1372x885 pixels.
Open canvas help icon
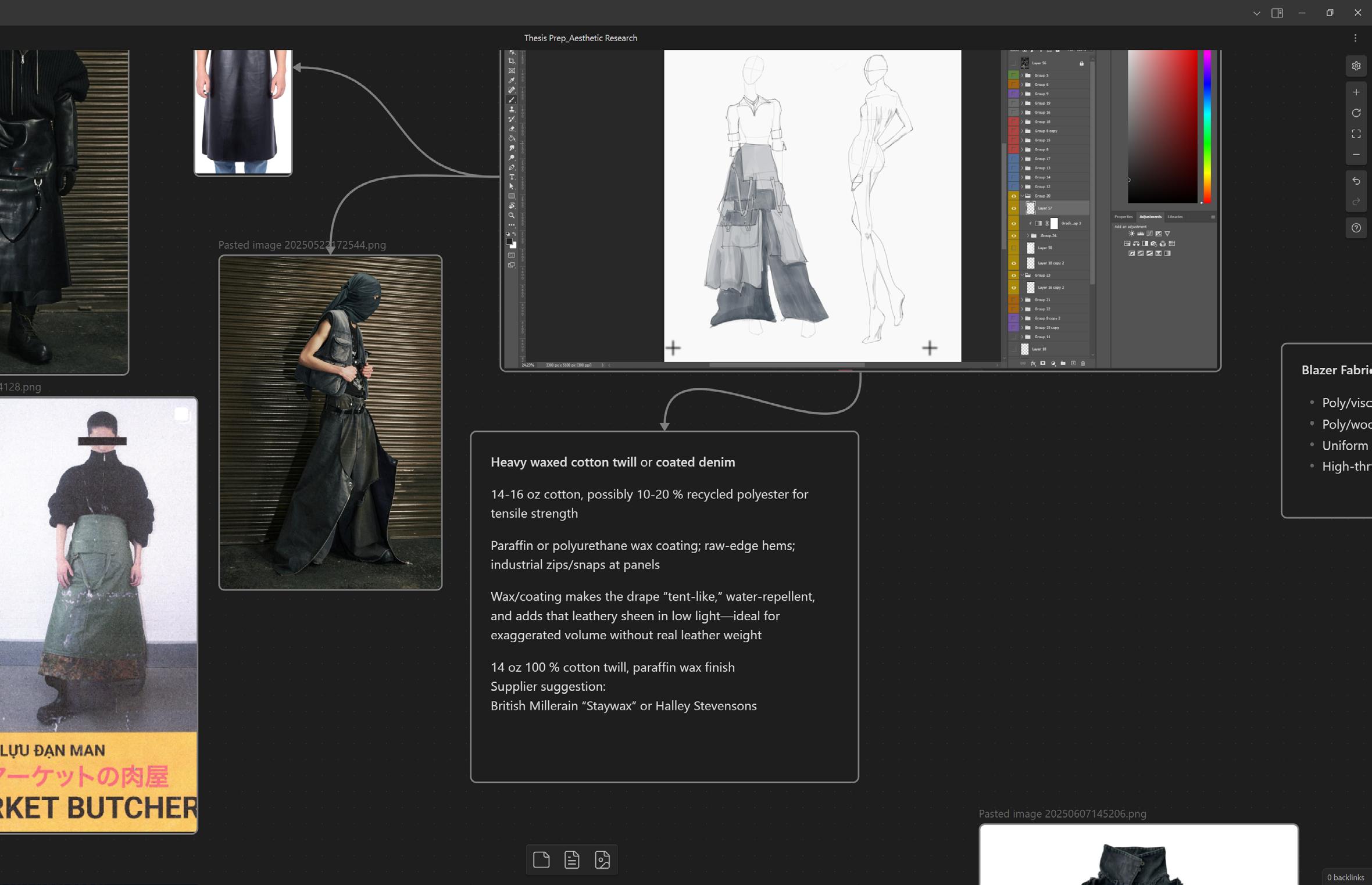click(1356, 228)
